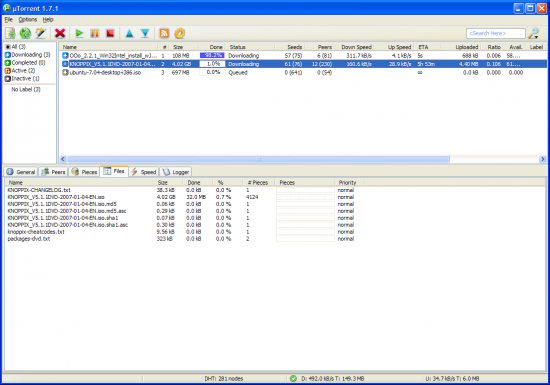This screenshot has height=385, width=550.
Task: Click the green Start torrent icon
Action: [79, 33]
